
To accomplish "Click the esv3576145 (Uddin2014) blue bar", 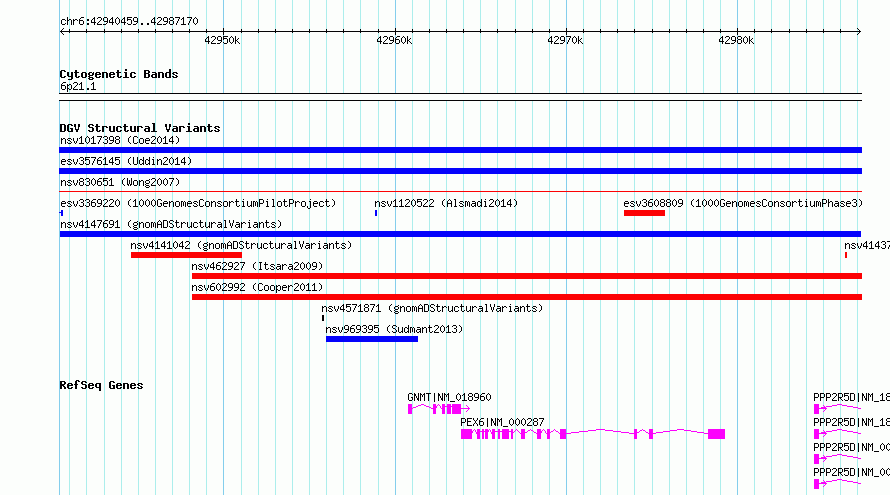I will pyautogui.click(x=460, y=171).
